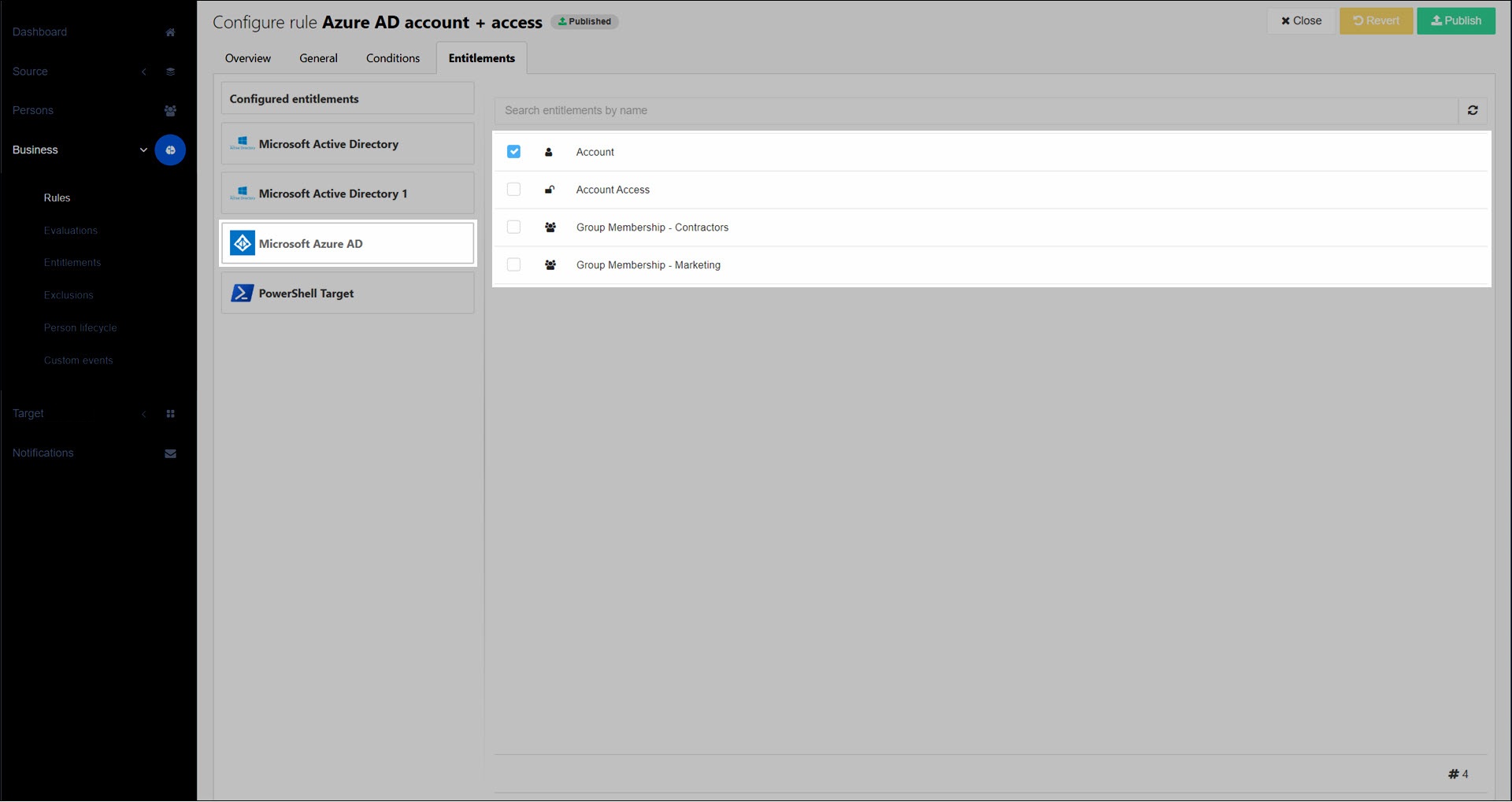Select the PowerShell Target entry

[x=347, y=293]
